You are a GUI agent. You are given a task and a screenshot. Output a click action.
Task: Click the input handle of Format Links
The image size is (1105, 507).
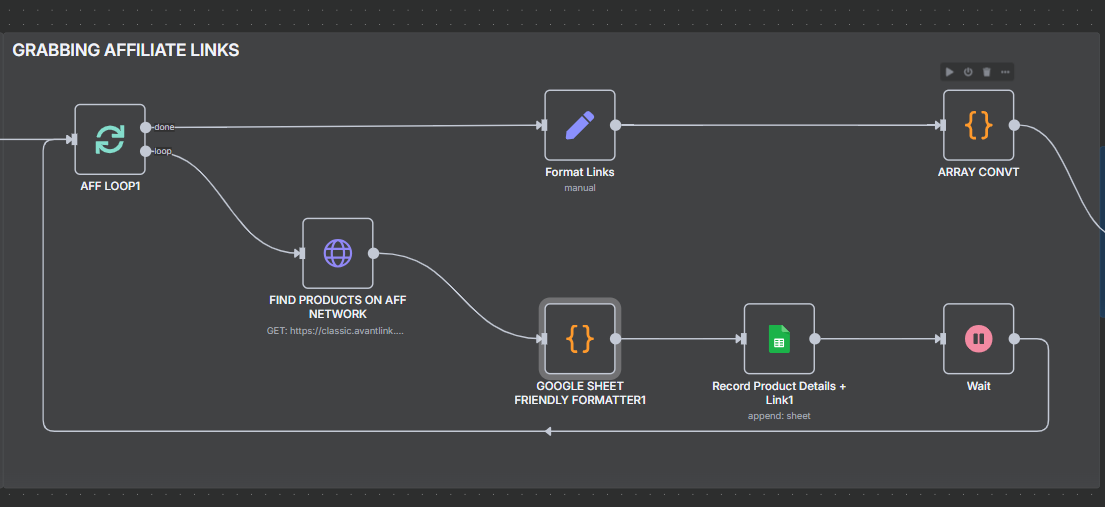click(543, 125)
